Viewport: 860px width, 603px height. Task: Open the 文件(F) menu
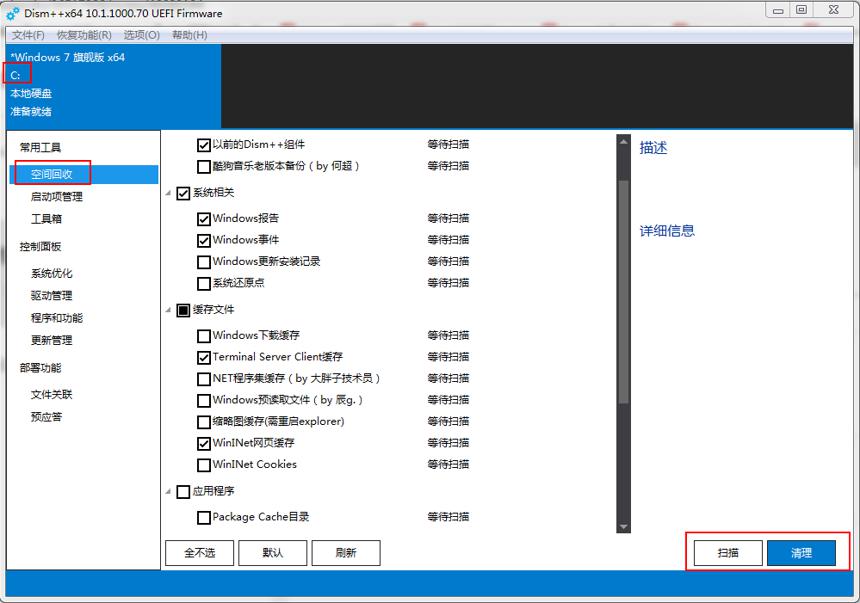(28, 35)
